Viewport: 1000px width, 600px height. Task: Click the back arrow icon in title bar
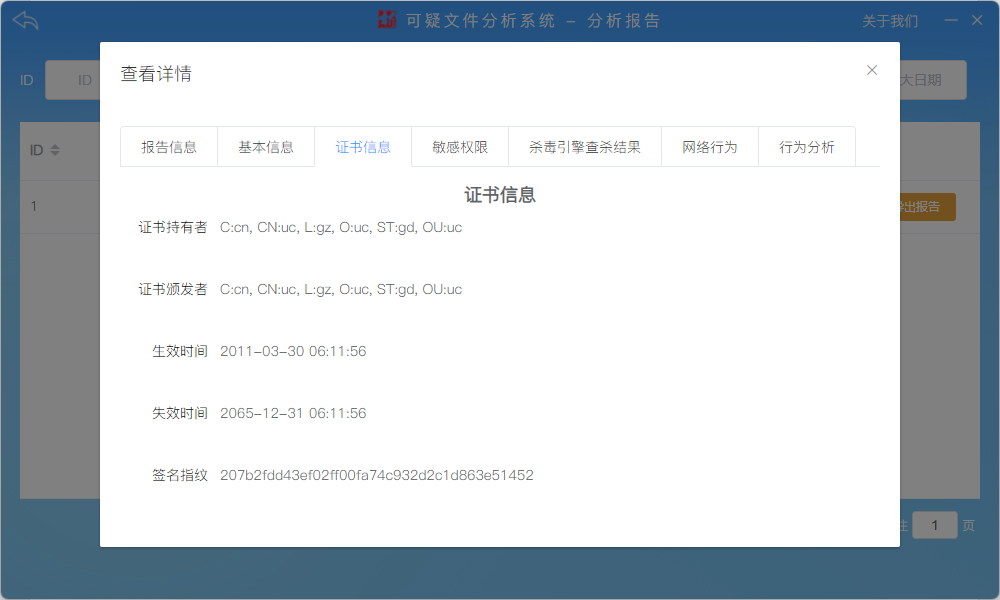[26, 21]
